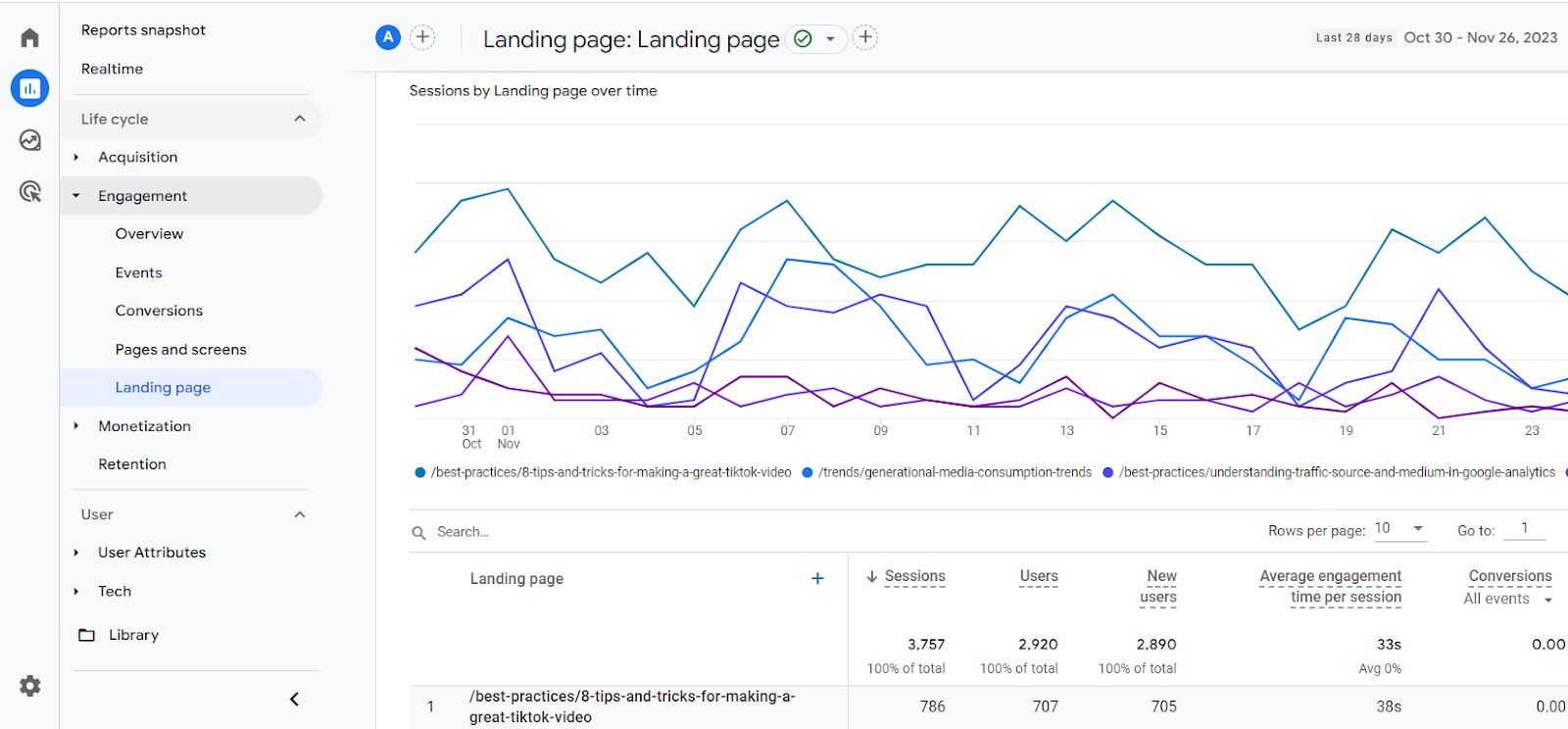1568x729 pixels.
Task: Click the 'Last 28 days' label
Action: [1353, 38]
